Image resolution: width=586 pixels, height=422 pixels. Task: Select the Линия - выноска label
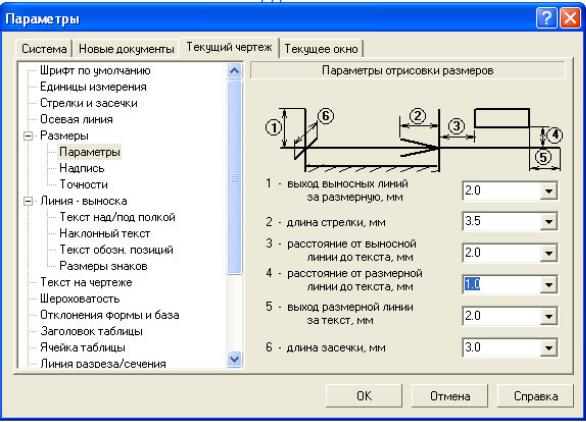pyautogui.click(x=83, y=201)
